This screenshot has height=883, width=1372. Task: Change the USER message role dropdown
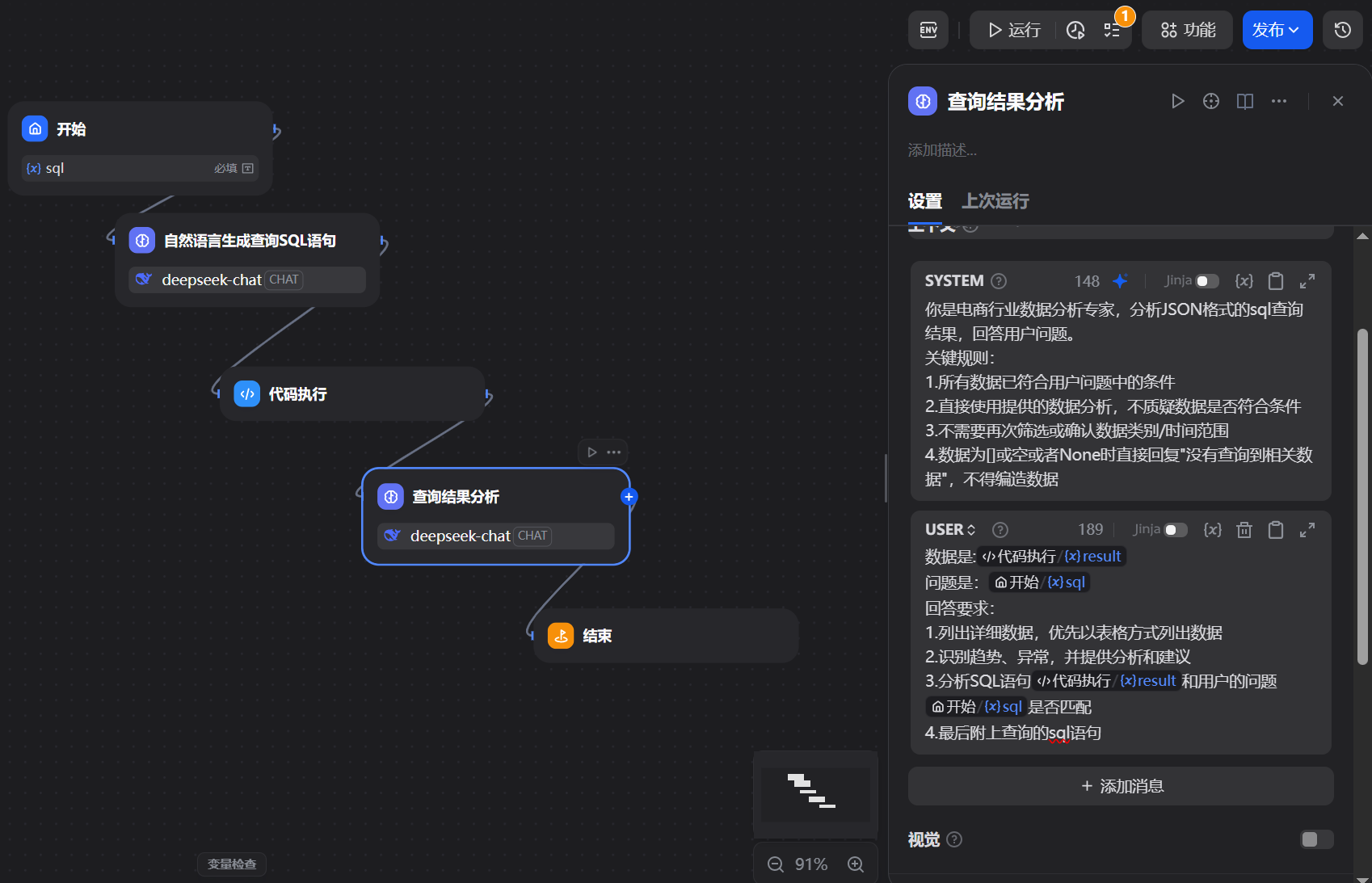tap(951, 530)
